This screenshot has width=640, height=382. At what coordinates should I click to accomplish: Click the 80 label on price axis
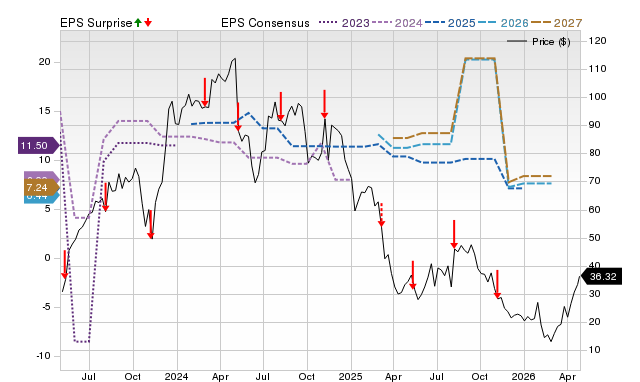595,153
